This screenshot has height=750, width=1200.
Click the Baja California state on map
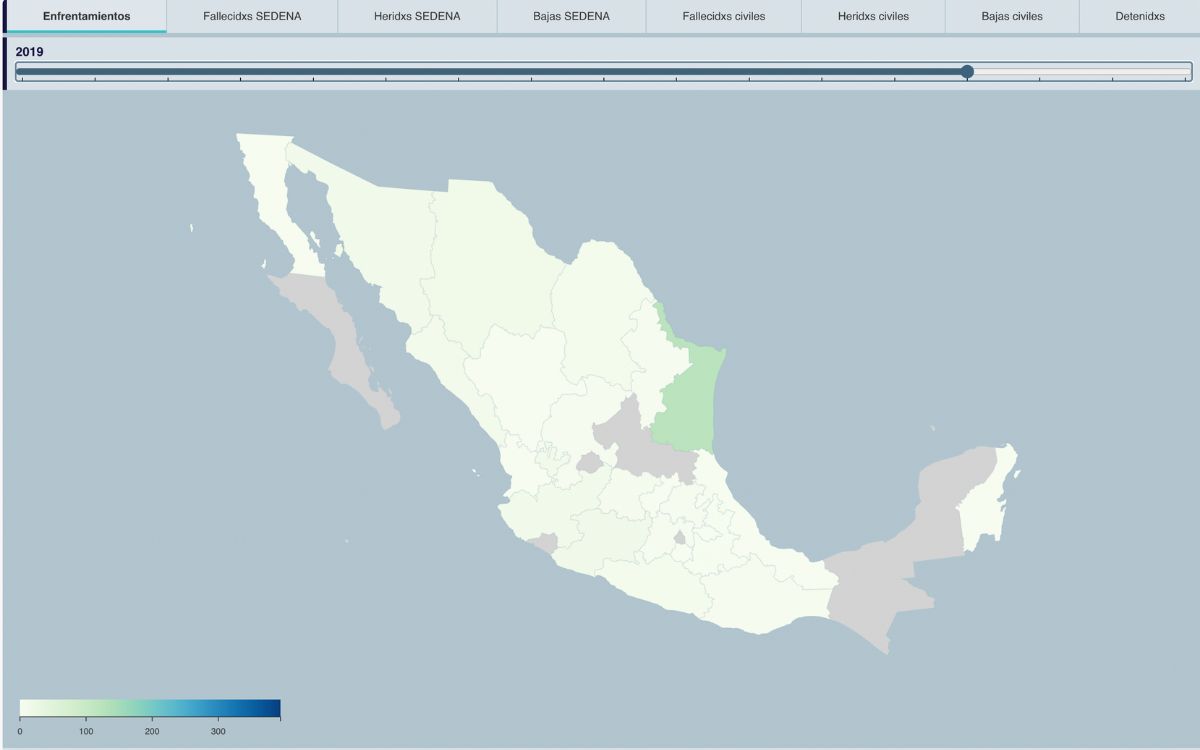pos(275,200)
